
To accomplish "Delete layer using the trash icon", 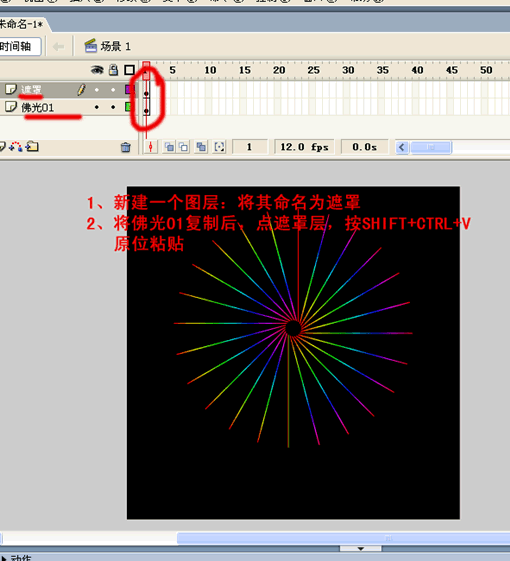I will (x=126, y=147).
